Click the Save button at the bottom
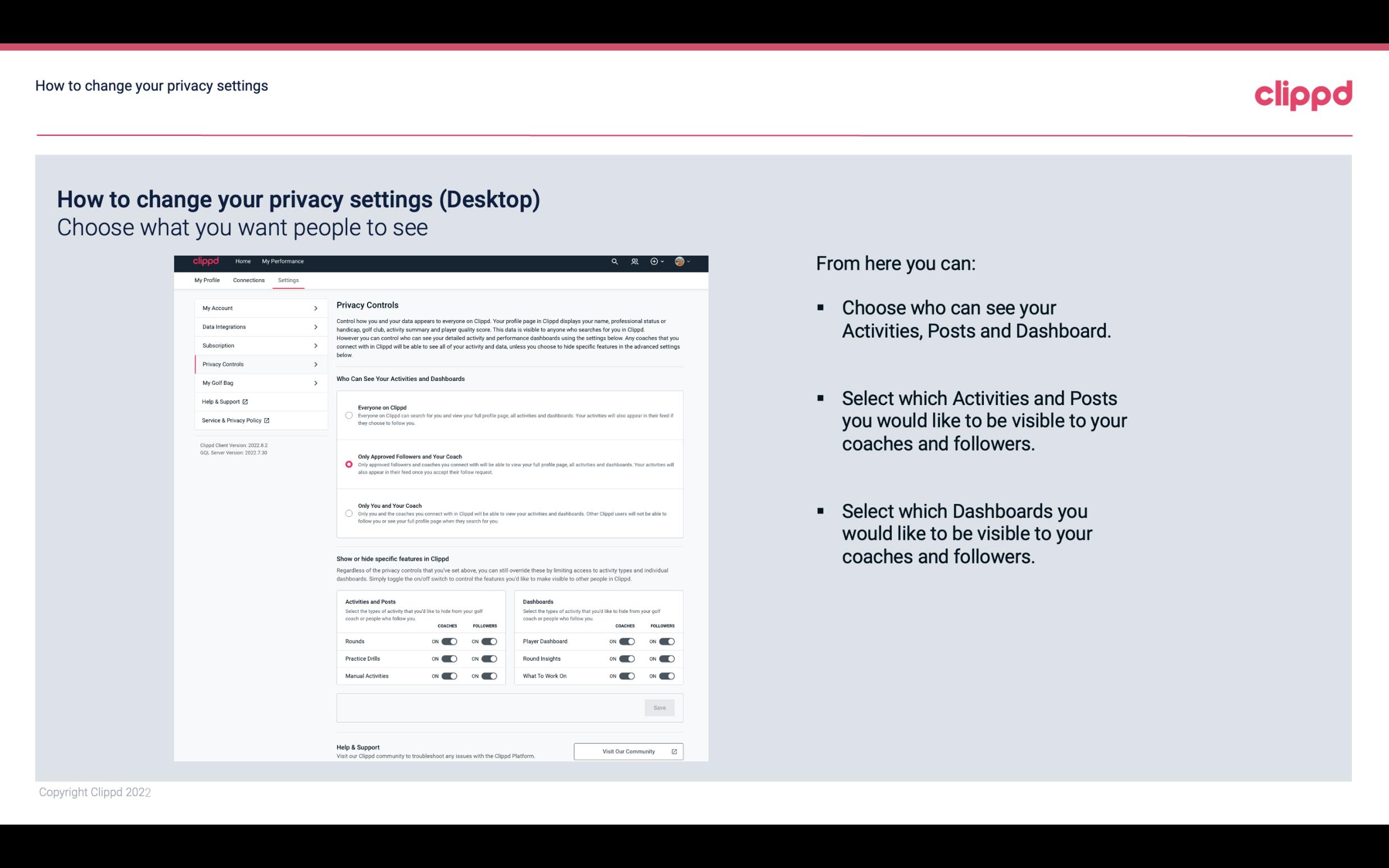 point(660,707)
